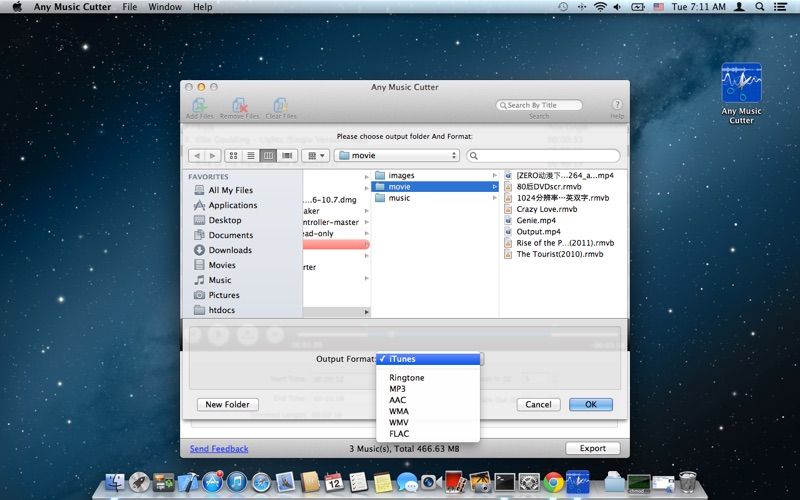Open Finder from the Dock
Image resolution: width=800 pixels, height=500 pixels.
point(115,482)
